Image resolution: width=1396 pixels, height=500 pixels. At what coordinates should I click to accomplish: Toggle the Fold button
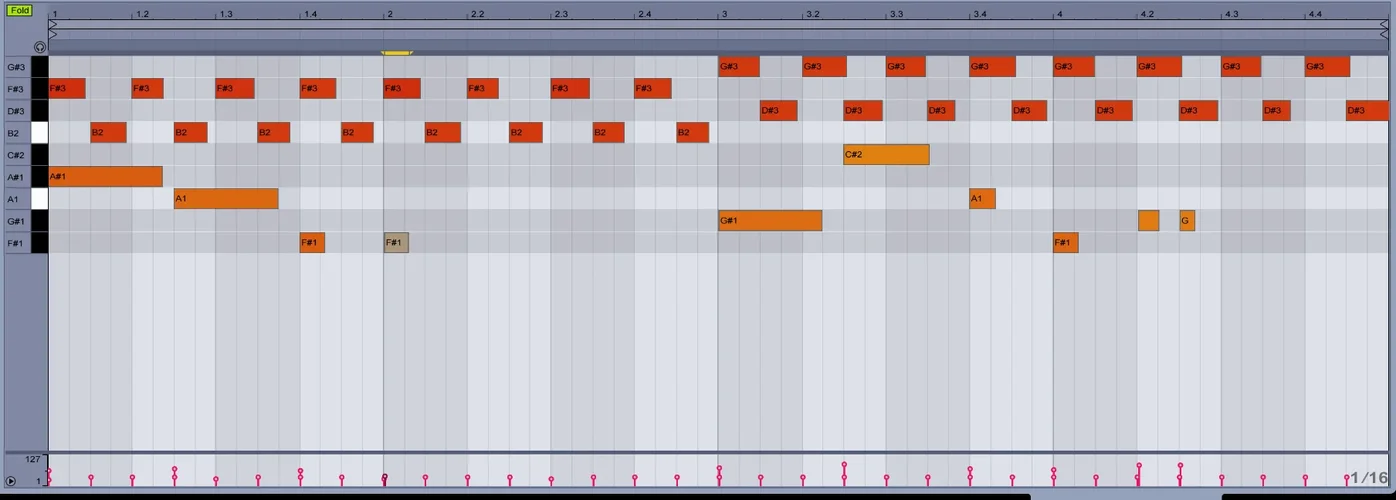tap(20, 10)
